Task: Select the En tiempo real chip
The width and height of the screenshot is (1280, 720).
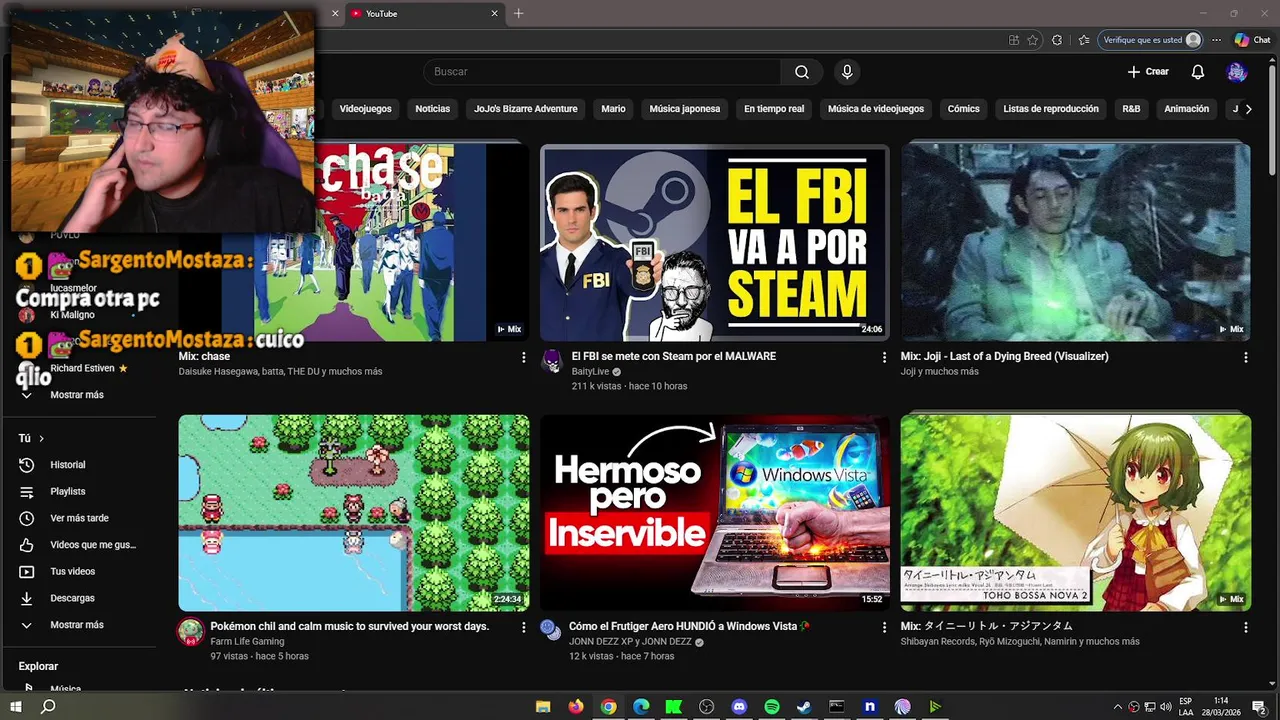Action: [774, 109]
